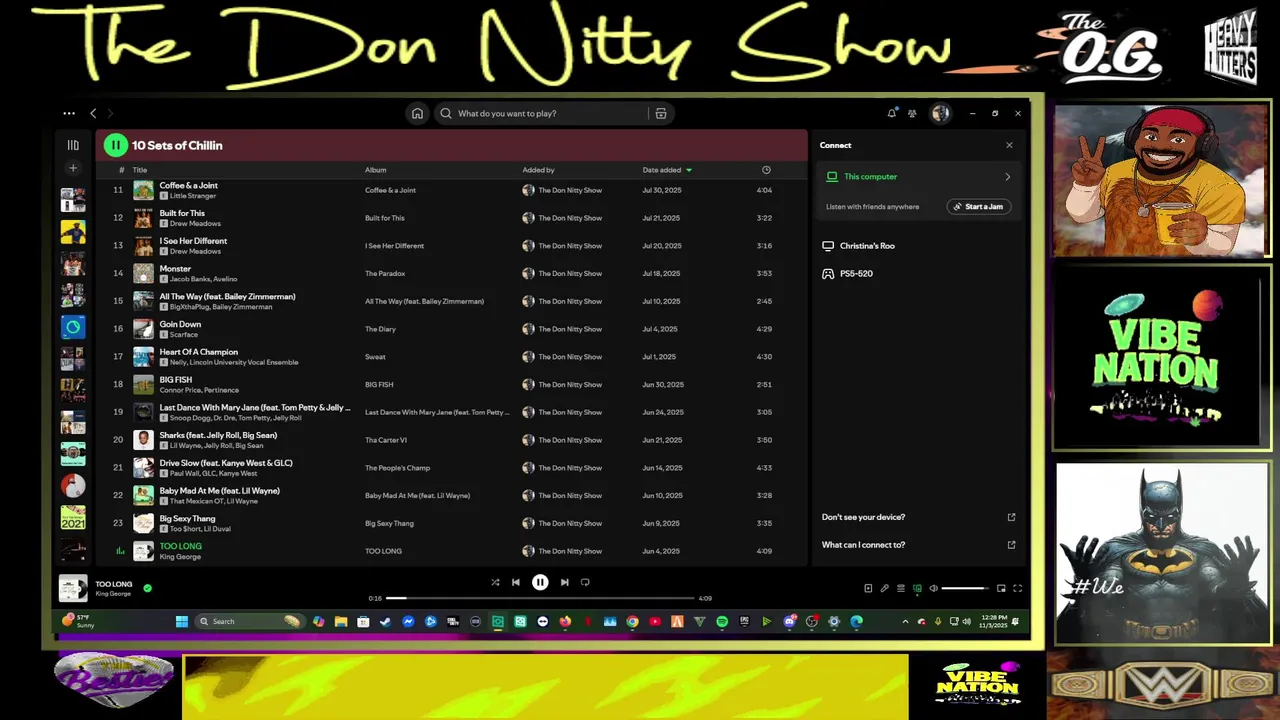The height and width of the screenshot is (720, 1280).
Task: Select track Coffee & a Joint
Action: tap(188, 185)
